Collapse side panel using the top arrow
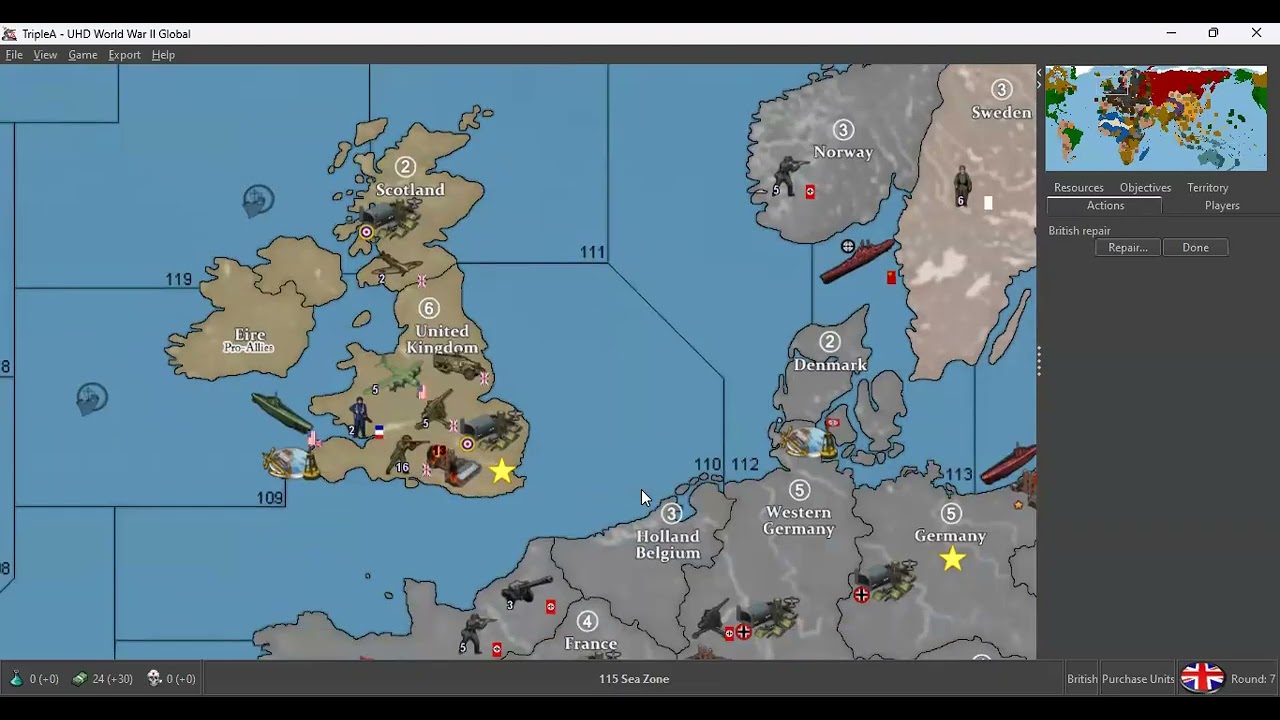1280x720 pixels. (1039, 71)
